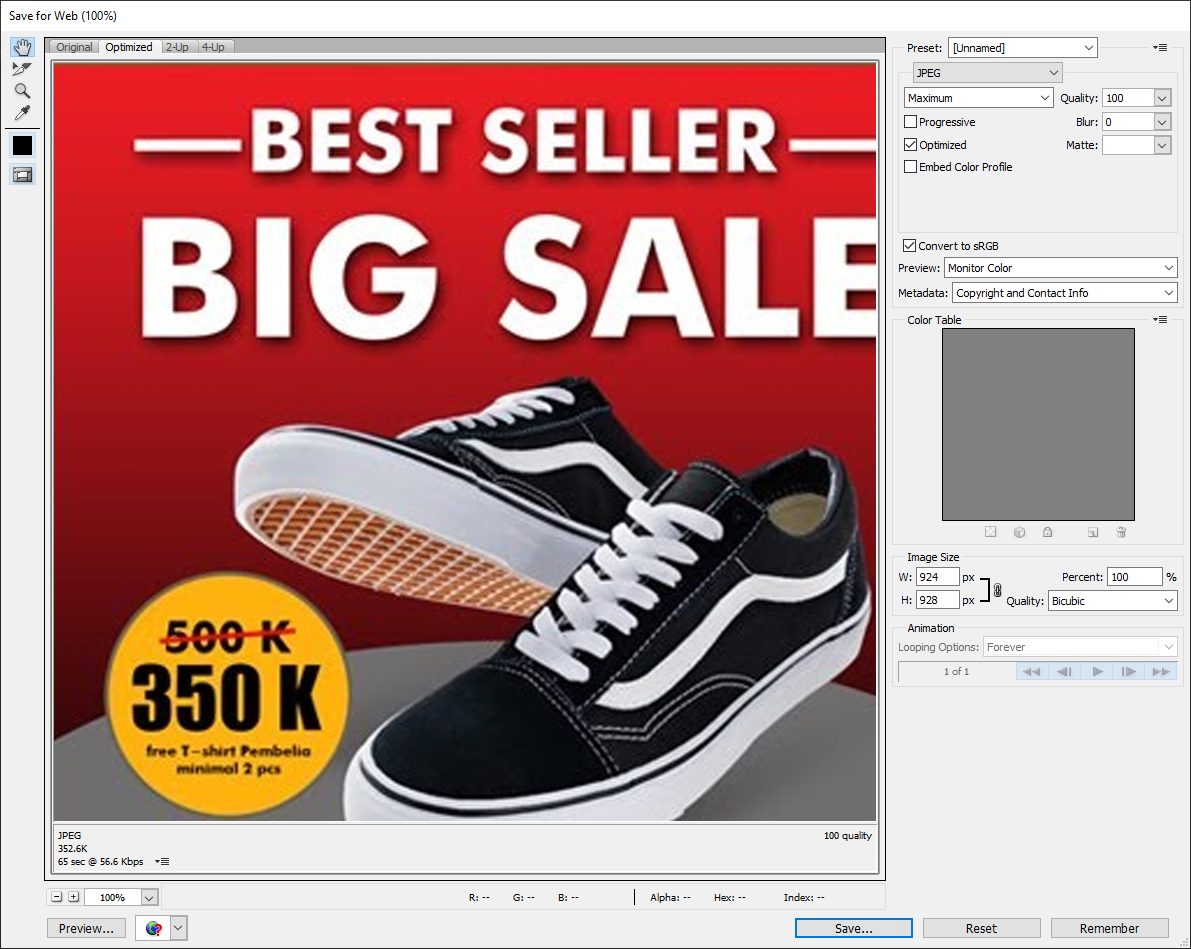
Task: Open the Maximum compression quality dropdown
Action: click(x=978, y=98)
